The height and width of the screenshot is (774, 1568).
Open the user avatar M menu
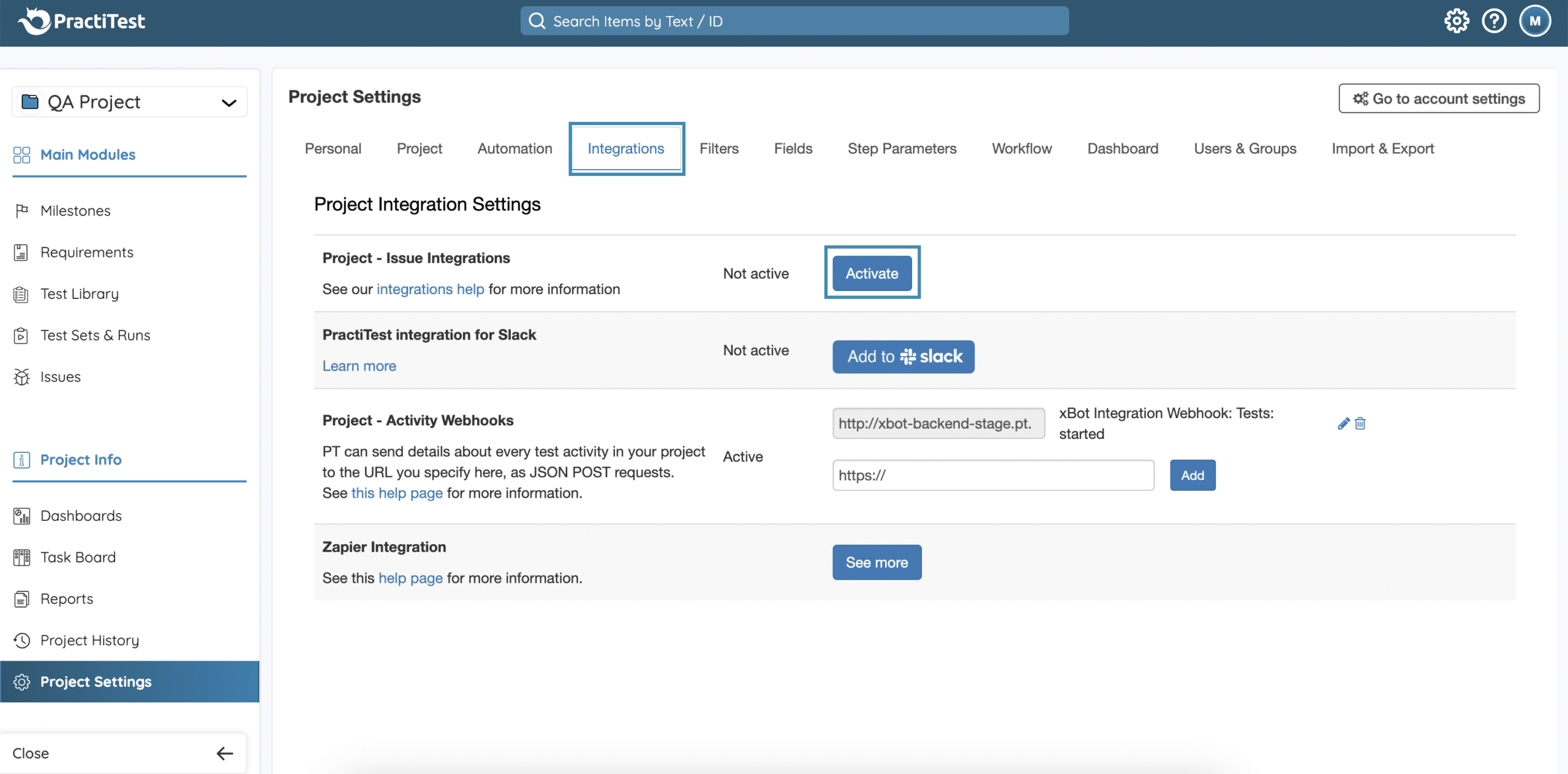(x=1534, y=21)
